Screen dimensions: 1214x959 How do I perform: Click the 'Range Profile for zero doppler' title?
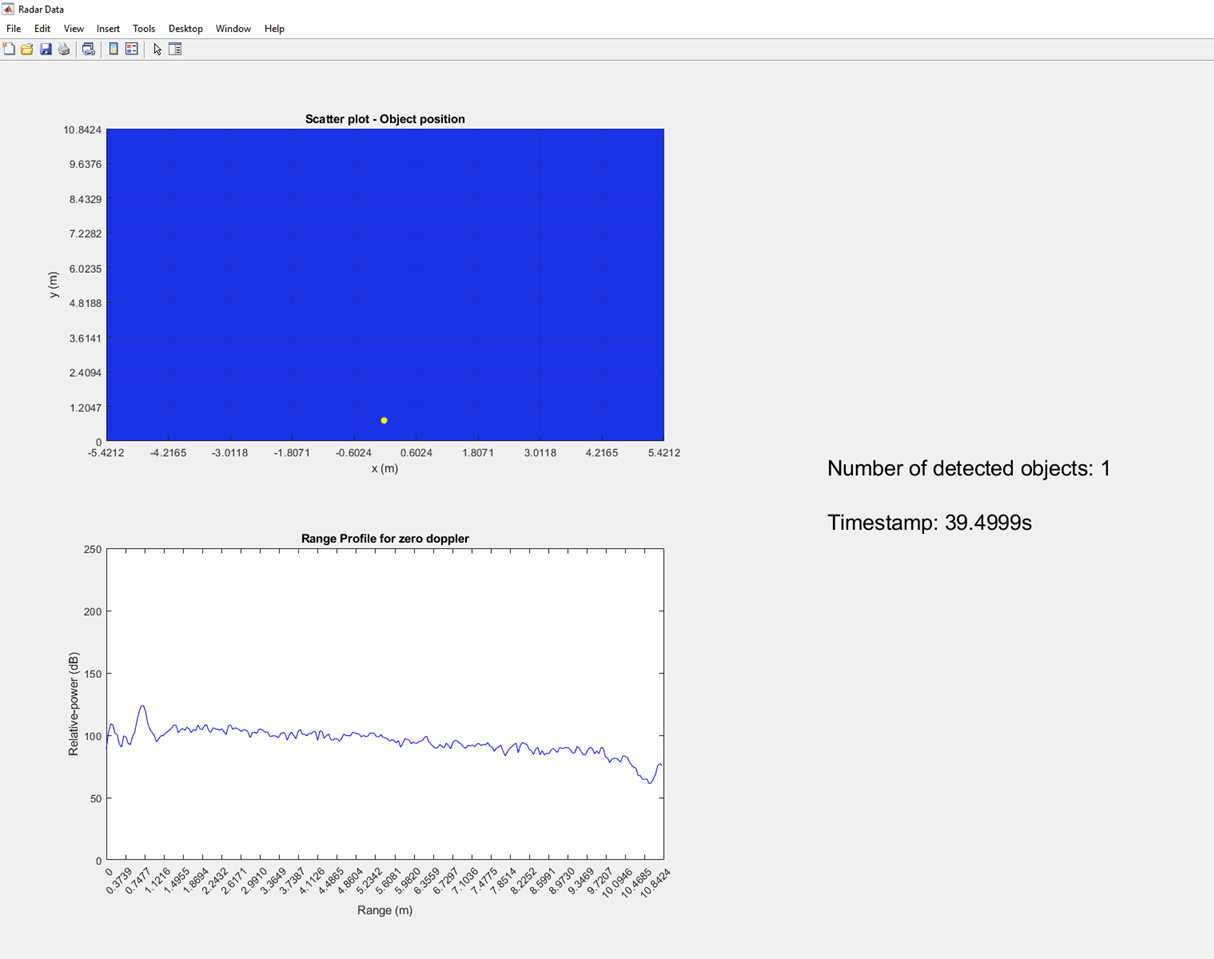385,539
